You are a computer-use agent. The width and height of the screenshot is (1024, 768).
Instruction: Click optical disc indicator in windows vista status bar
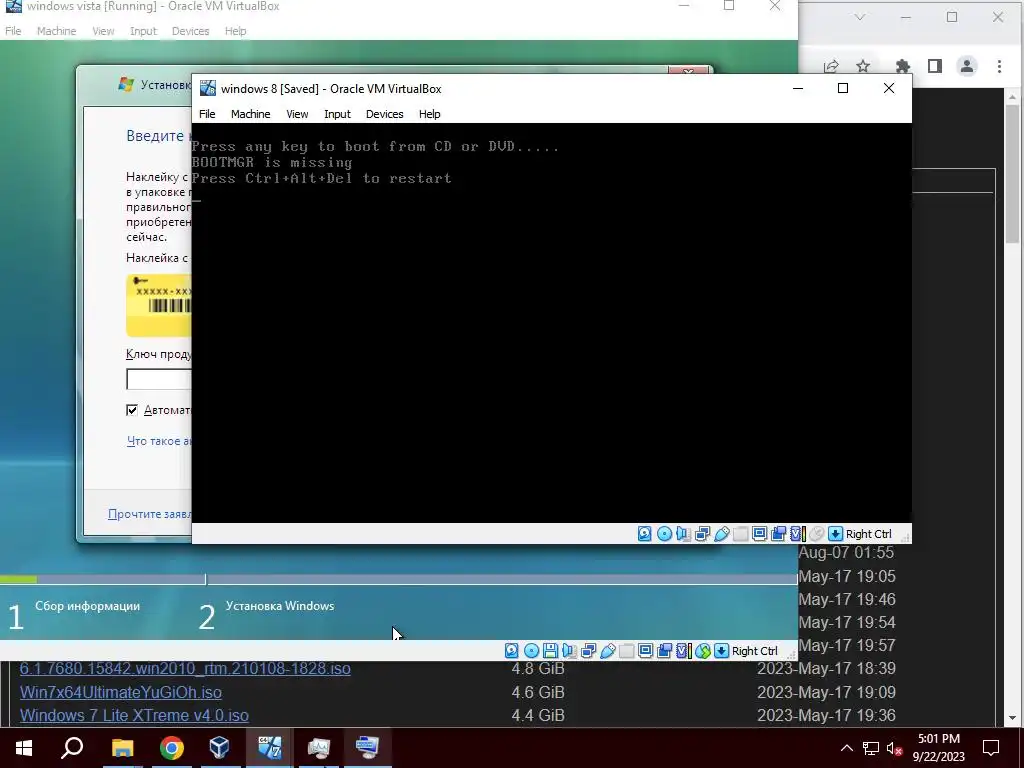(x=531, y=650)
